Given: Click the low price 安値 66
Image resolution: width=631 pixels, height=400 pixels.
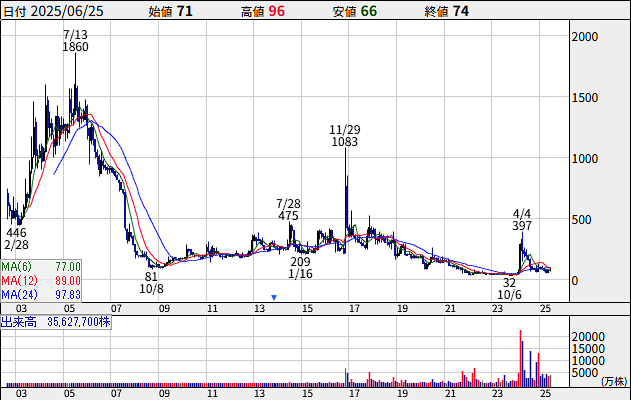Looking at the screenshot, I should 355,11.
